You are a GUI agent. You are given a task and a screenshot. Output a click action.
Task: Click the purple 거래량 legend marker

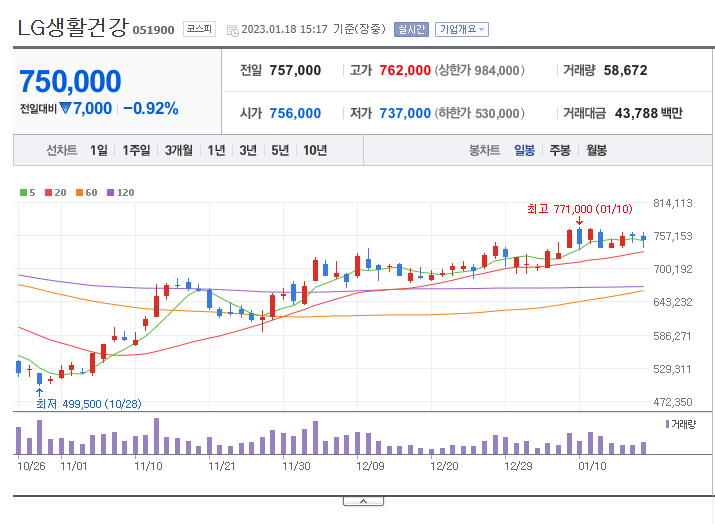[x=668, y=424]
